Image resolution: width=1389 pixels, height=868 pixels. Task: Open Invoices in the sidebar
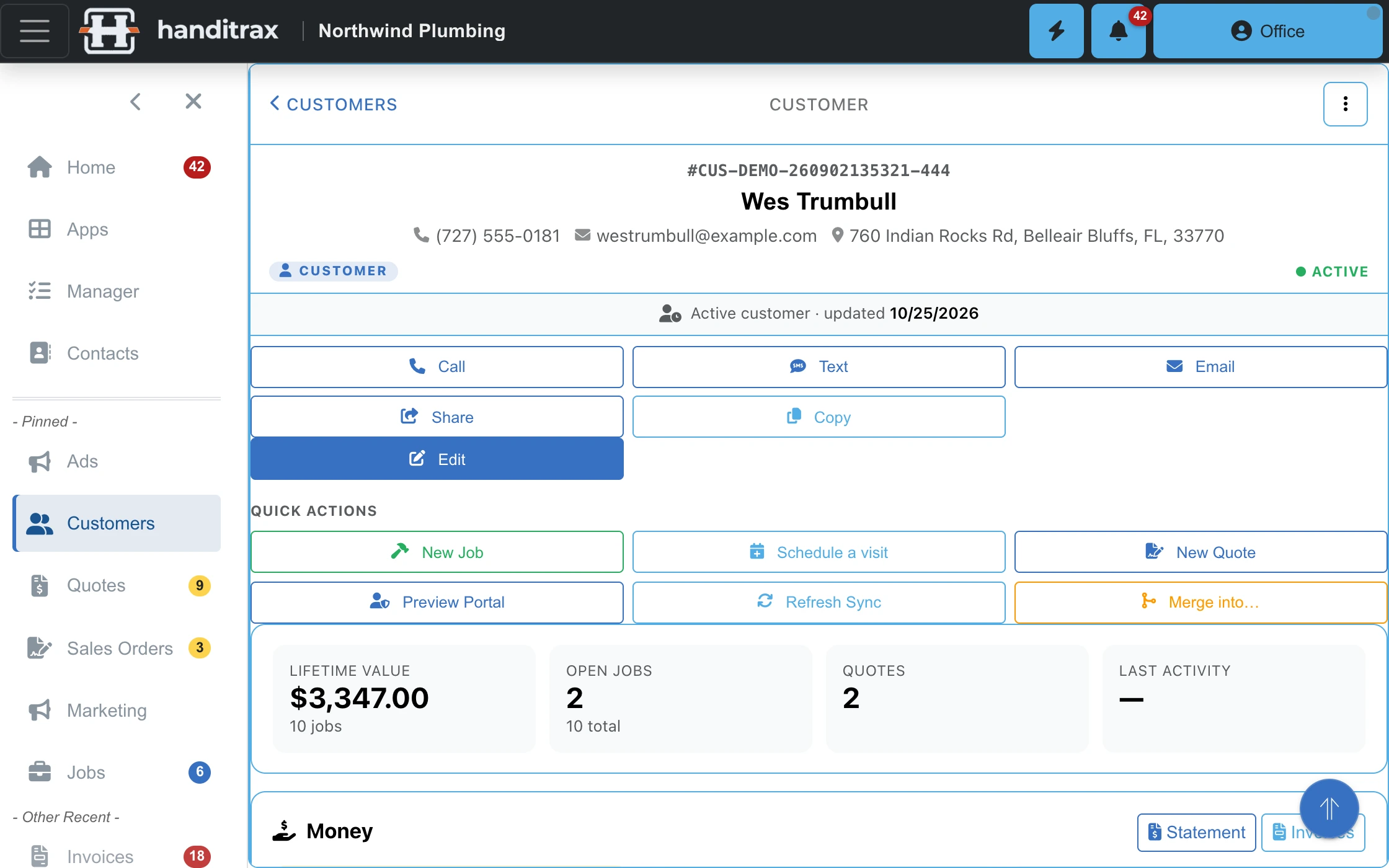coord(117,856)
